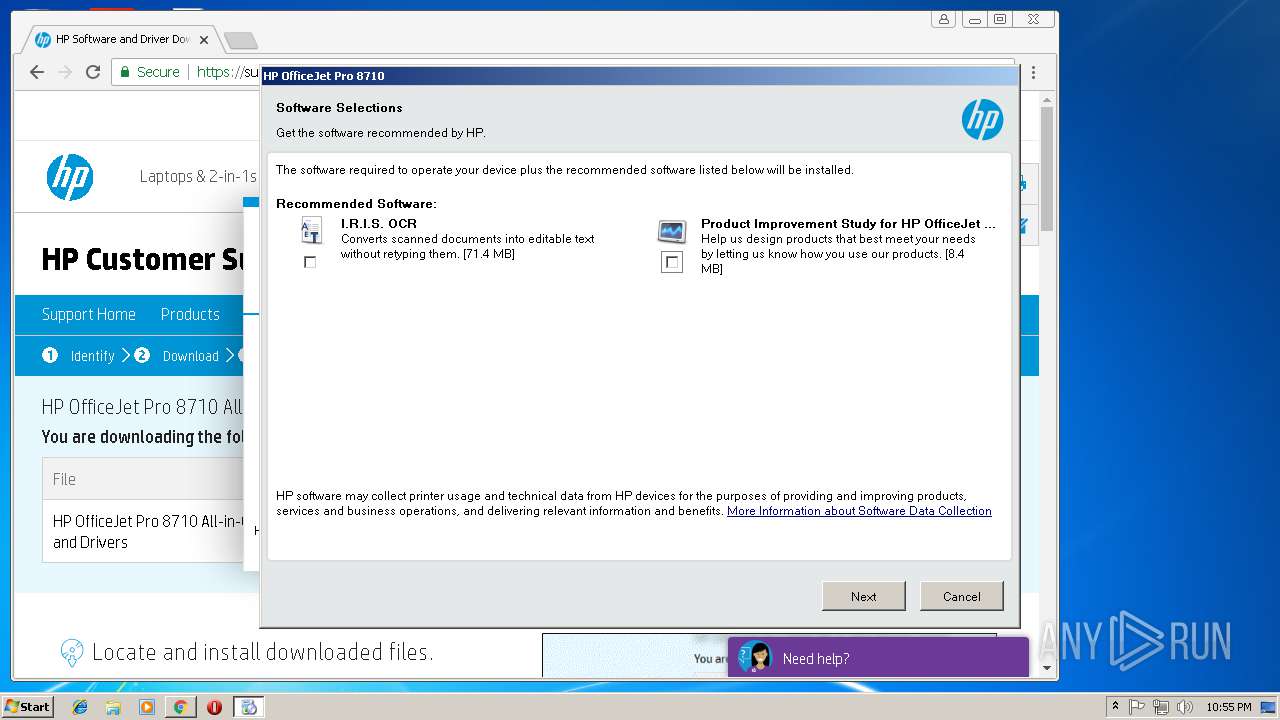Open Laptops & 2-in-1s menu

click(198, 176)
